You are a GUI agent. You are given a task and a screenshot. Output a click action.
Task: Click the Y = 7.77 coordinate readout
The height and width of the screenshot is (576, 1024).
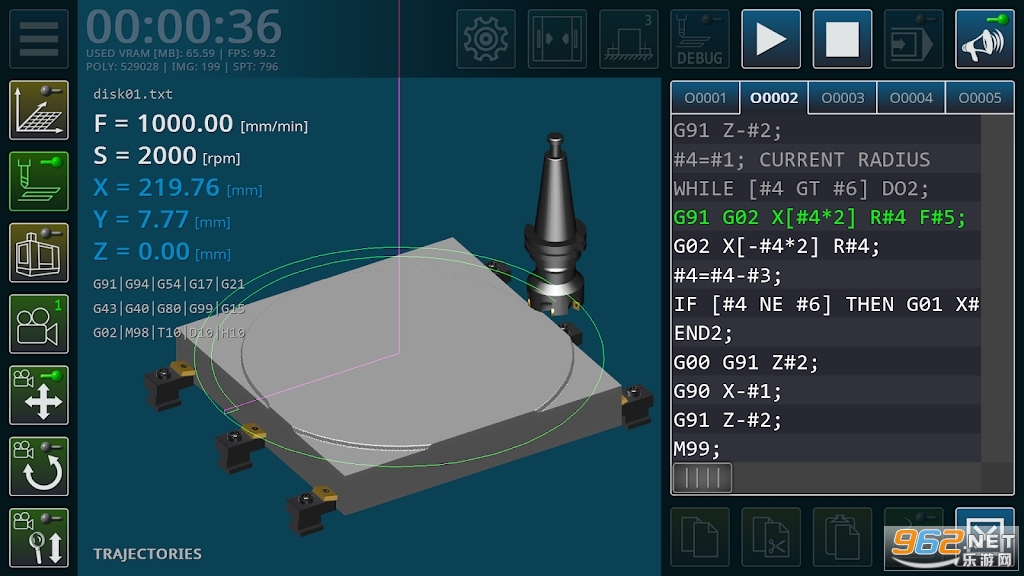pyautogui.click(x=161, y=219)
